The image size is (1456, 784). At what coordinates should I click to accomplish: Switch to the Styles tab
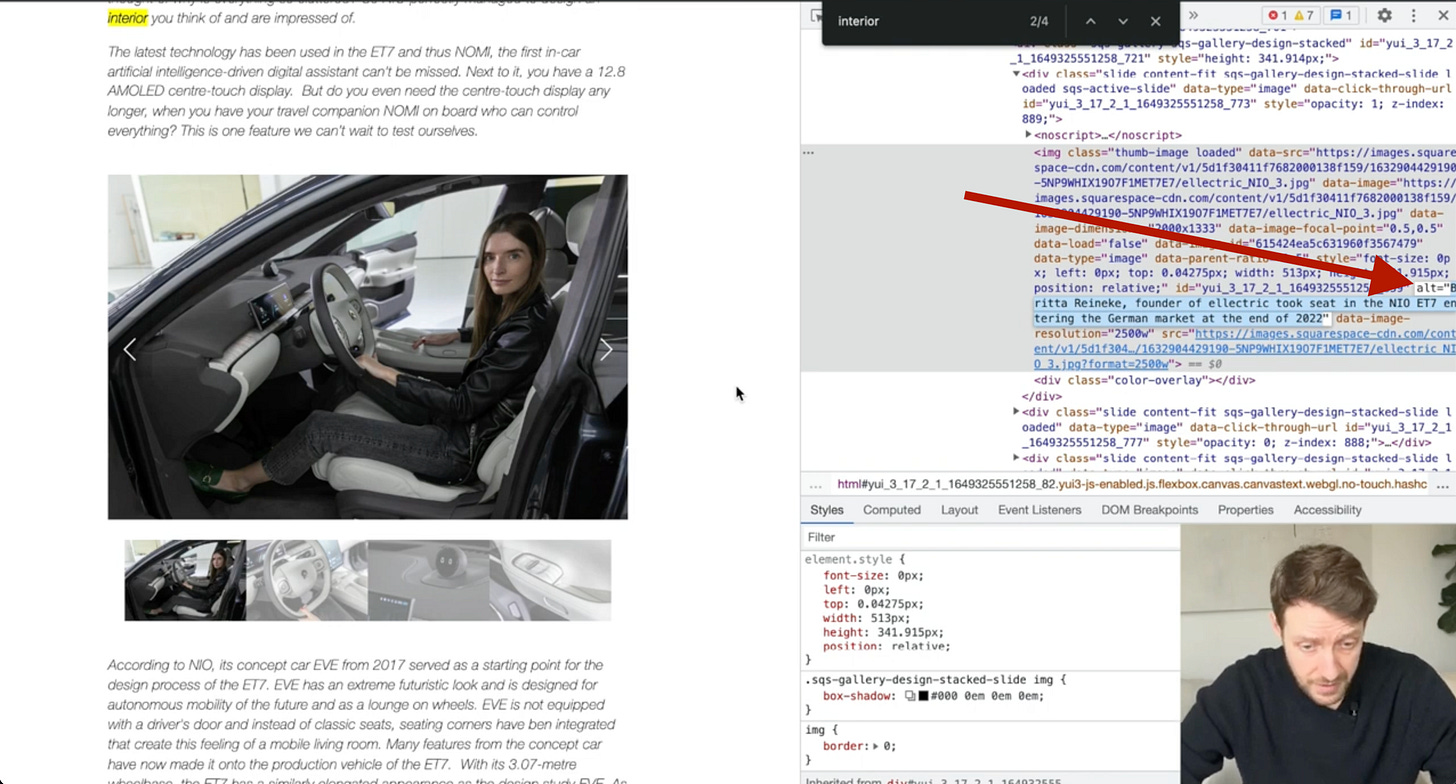[x=827, y=510]
